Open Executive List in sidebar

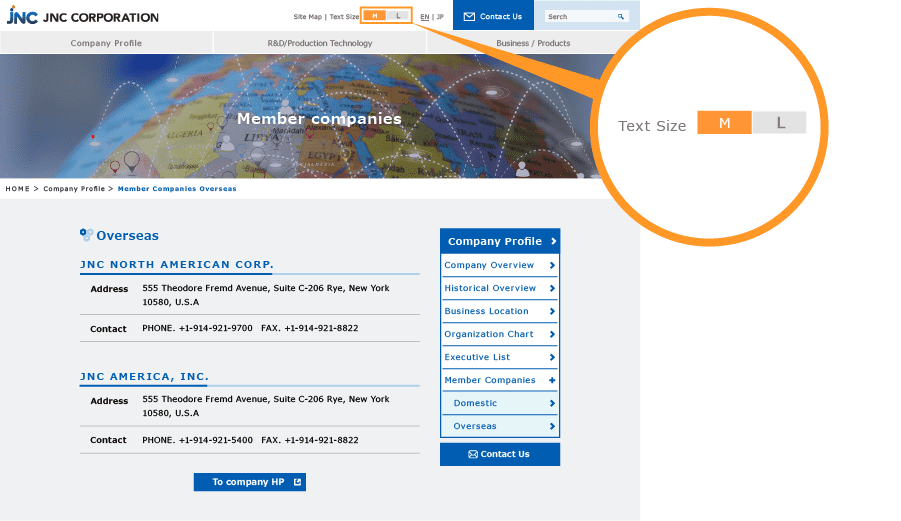[x=500, y=357]
